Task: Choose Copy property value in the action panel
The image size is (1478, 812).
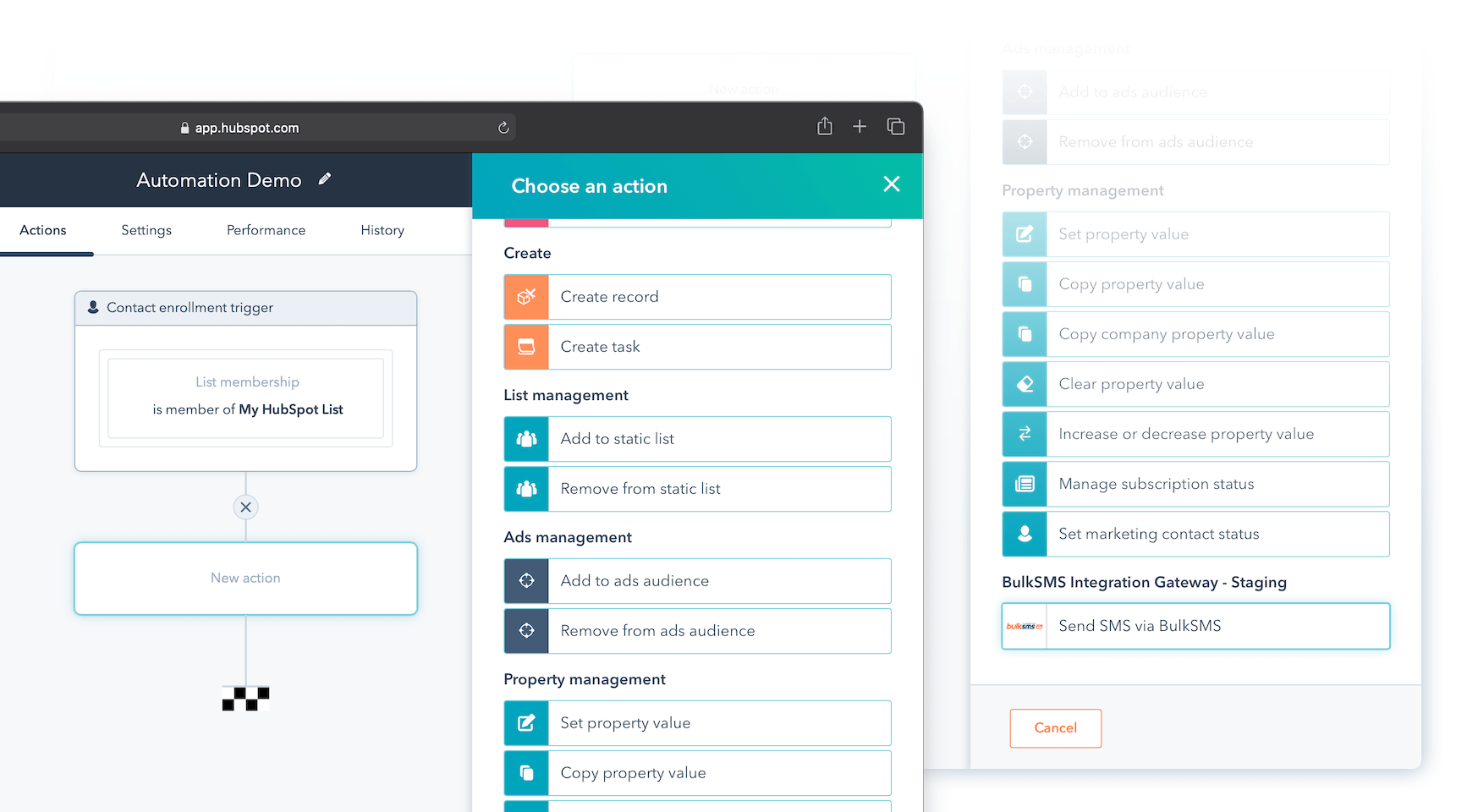Action: point(697,773)
